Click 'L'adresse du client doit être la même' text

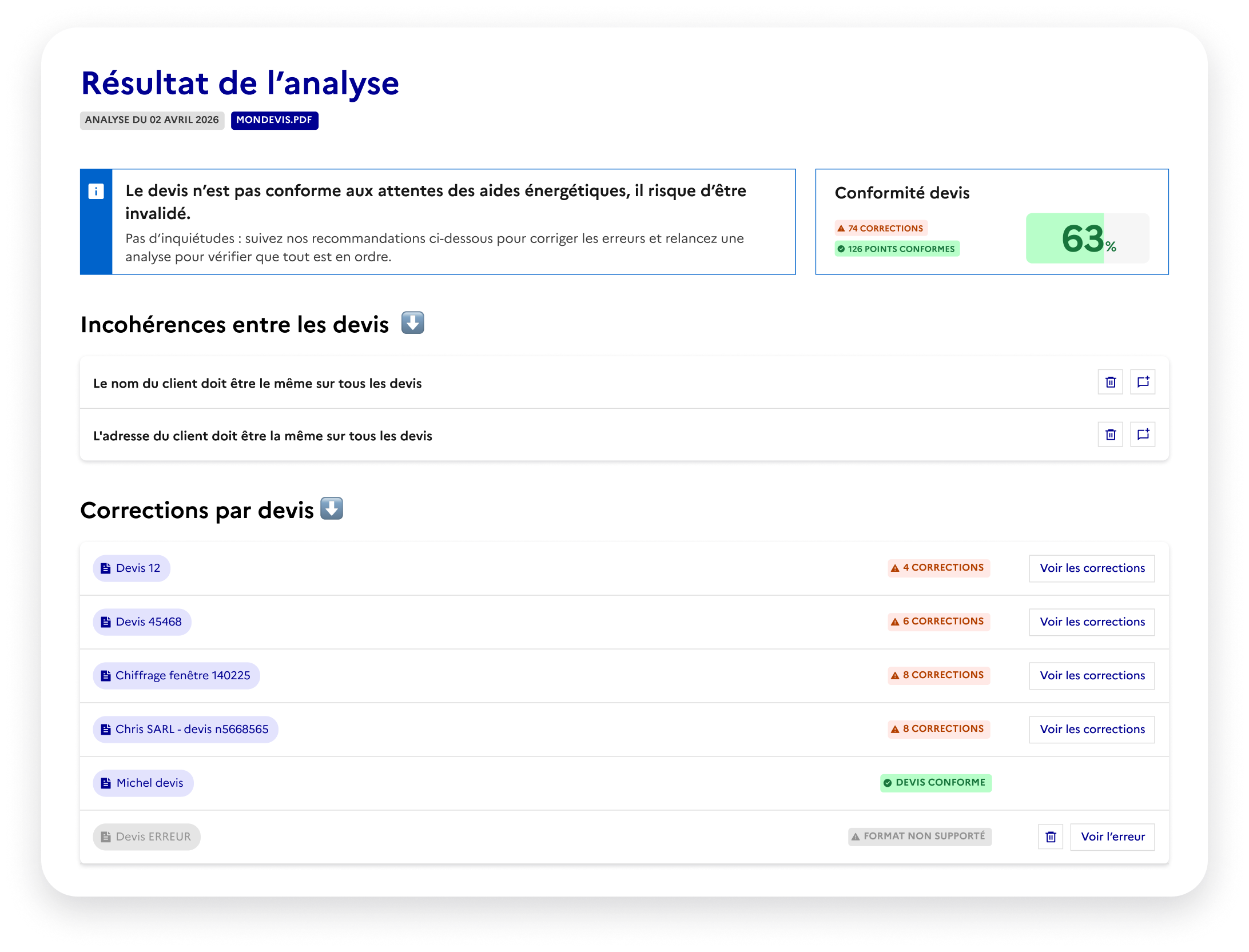click(x=262, y=436)
